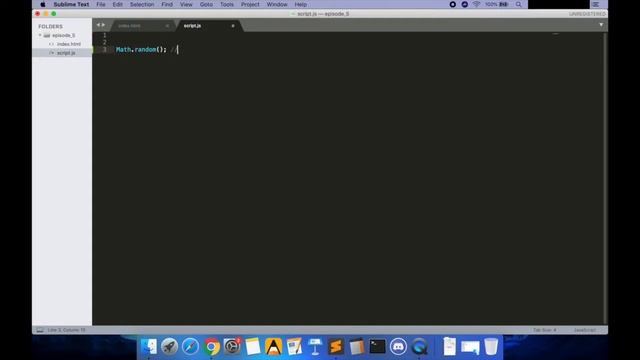
Task: Open Spotlight search magnifier
Action: pyautogui.click(x=518, y=4)
